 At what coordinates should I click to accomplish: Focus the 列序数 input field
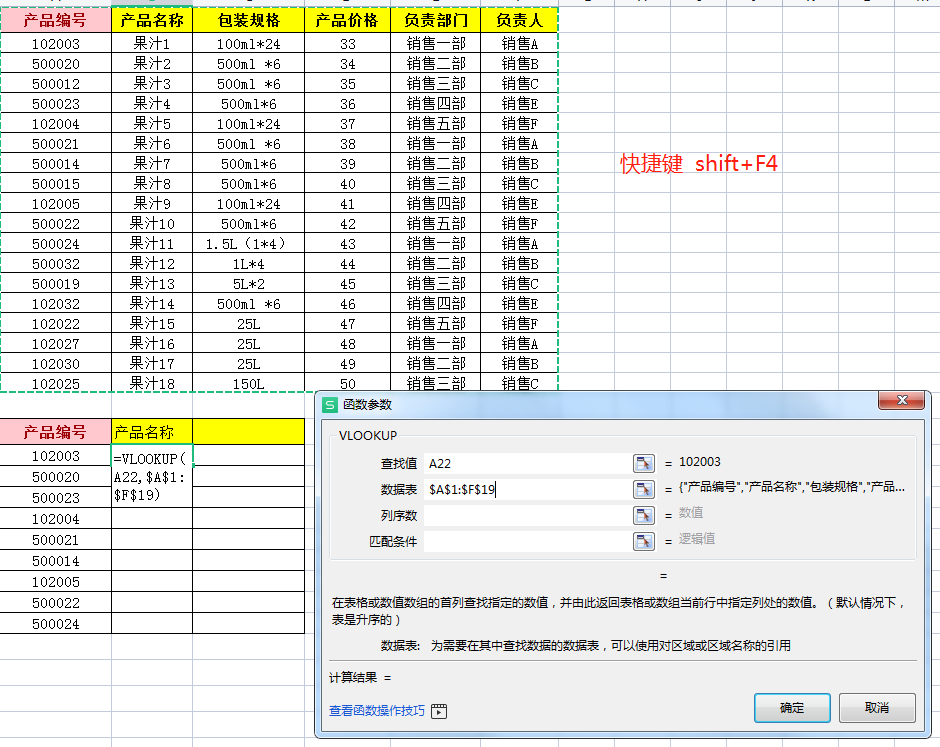tap(527, 515)
